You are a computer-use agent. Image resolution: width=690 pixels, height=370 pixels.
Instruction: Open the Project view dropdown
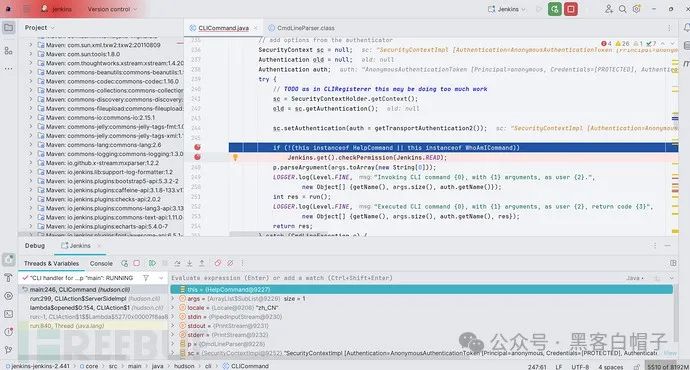(40, 27)
